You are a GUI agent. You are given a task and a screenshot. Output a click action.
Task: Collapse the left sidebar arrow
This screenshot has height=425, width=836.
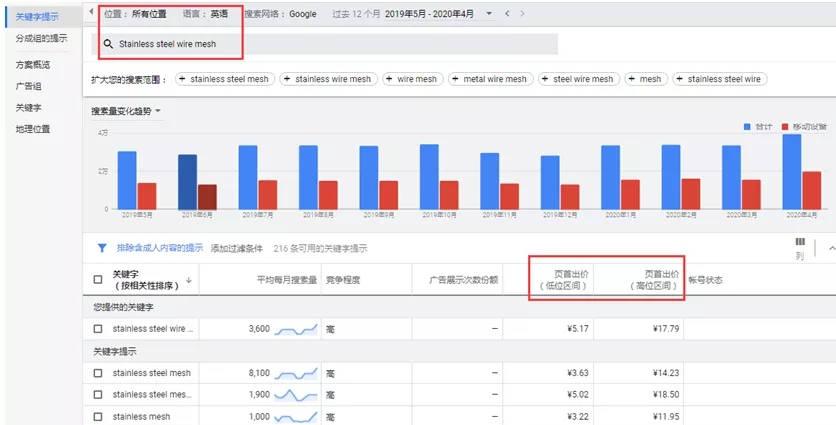coord(91,12)
